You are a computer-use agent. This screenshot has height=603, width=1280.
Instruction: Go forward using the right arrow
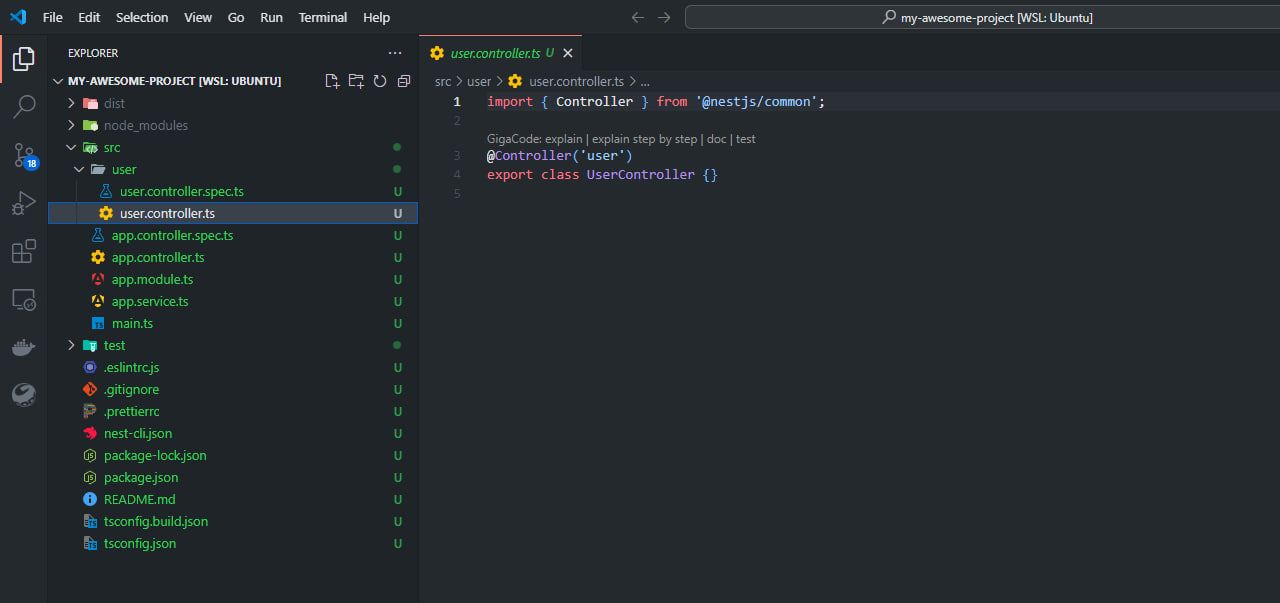(x=664, y=17)
